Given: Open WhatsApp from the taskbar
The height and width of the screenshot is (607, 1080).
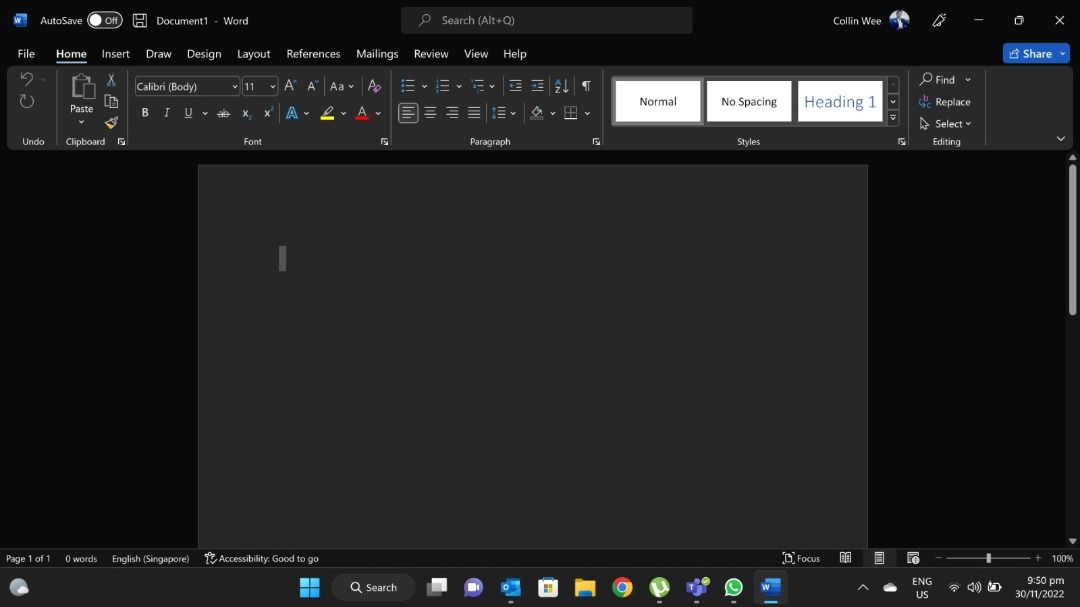Looking at the screenshot, I should [734, 587].
